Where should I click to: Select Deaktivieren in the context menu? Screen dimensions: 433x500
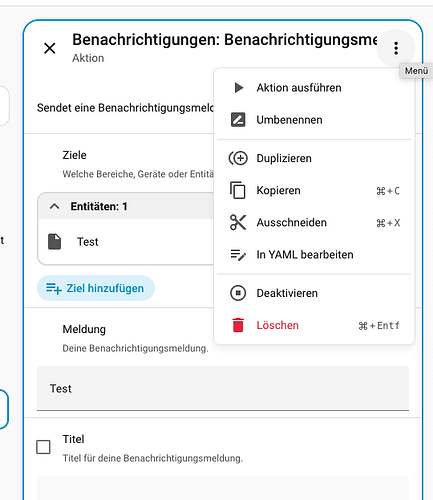click(x=314, y=293)
